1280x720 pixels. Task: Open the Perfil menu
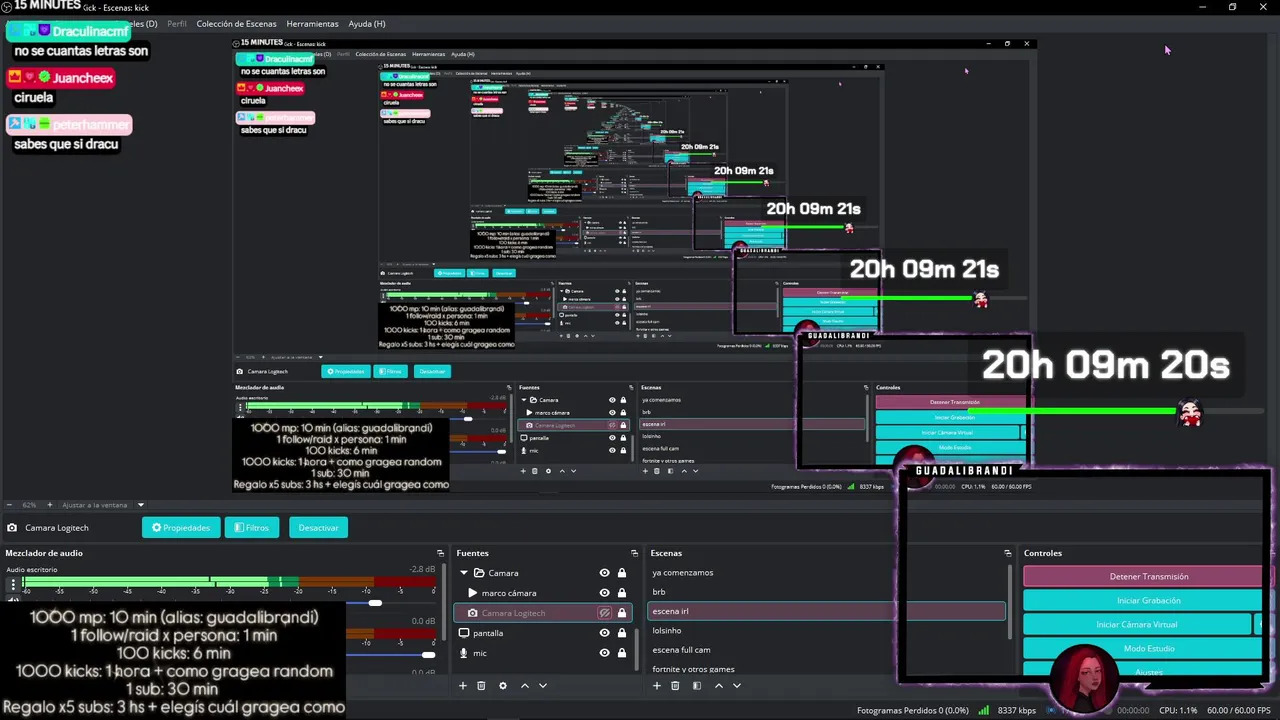point(177,23)
